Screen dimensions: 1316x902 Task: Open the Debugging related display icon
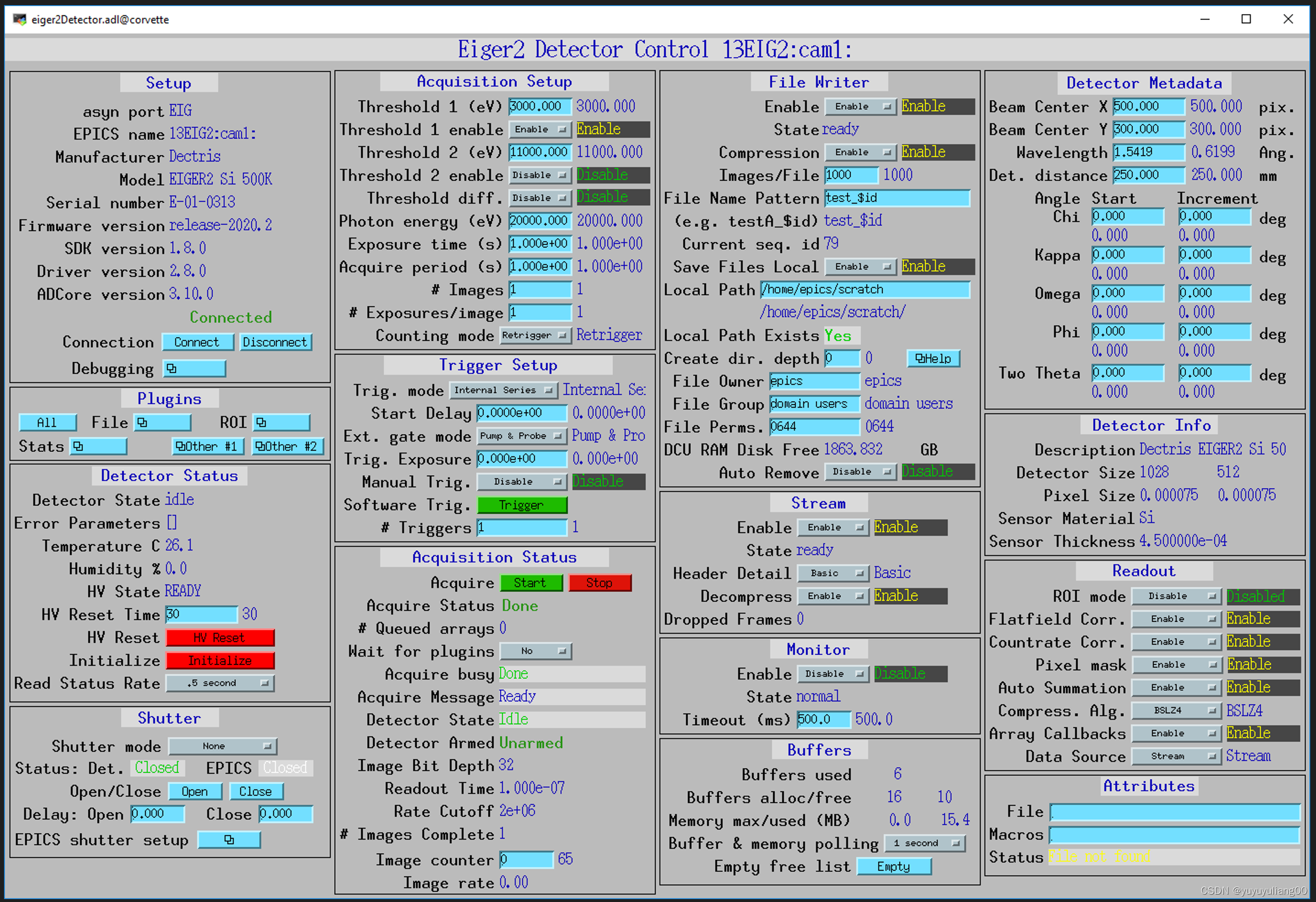click(x=194, y=368)
